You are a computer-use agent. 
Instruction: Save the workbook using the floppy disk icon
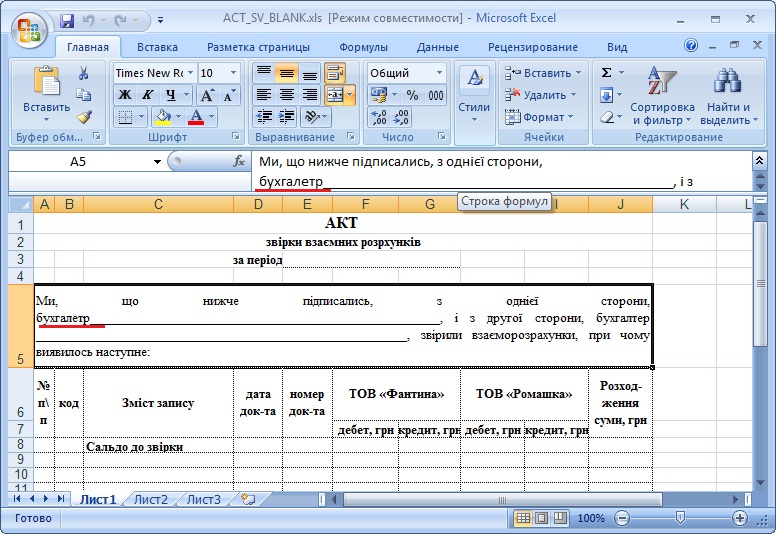point(67,20)
